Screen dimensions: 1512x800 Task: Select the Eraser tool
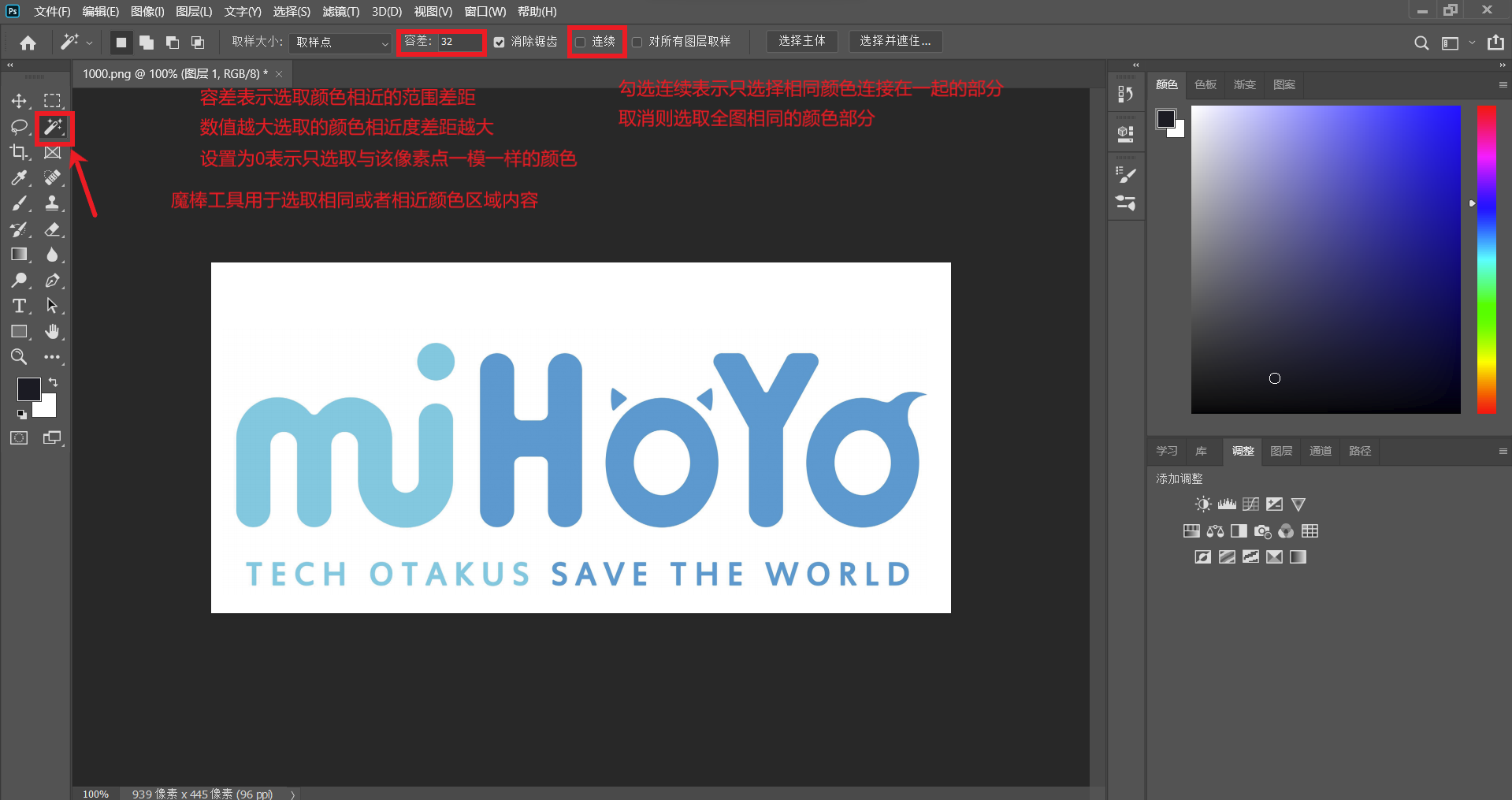tap(52, 229)
